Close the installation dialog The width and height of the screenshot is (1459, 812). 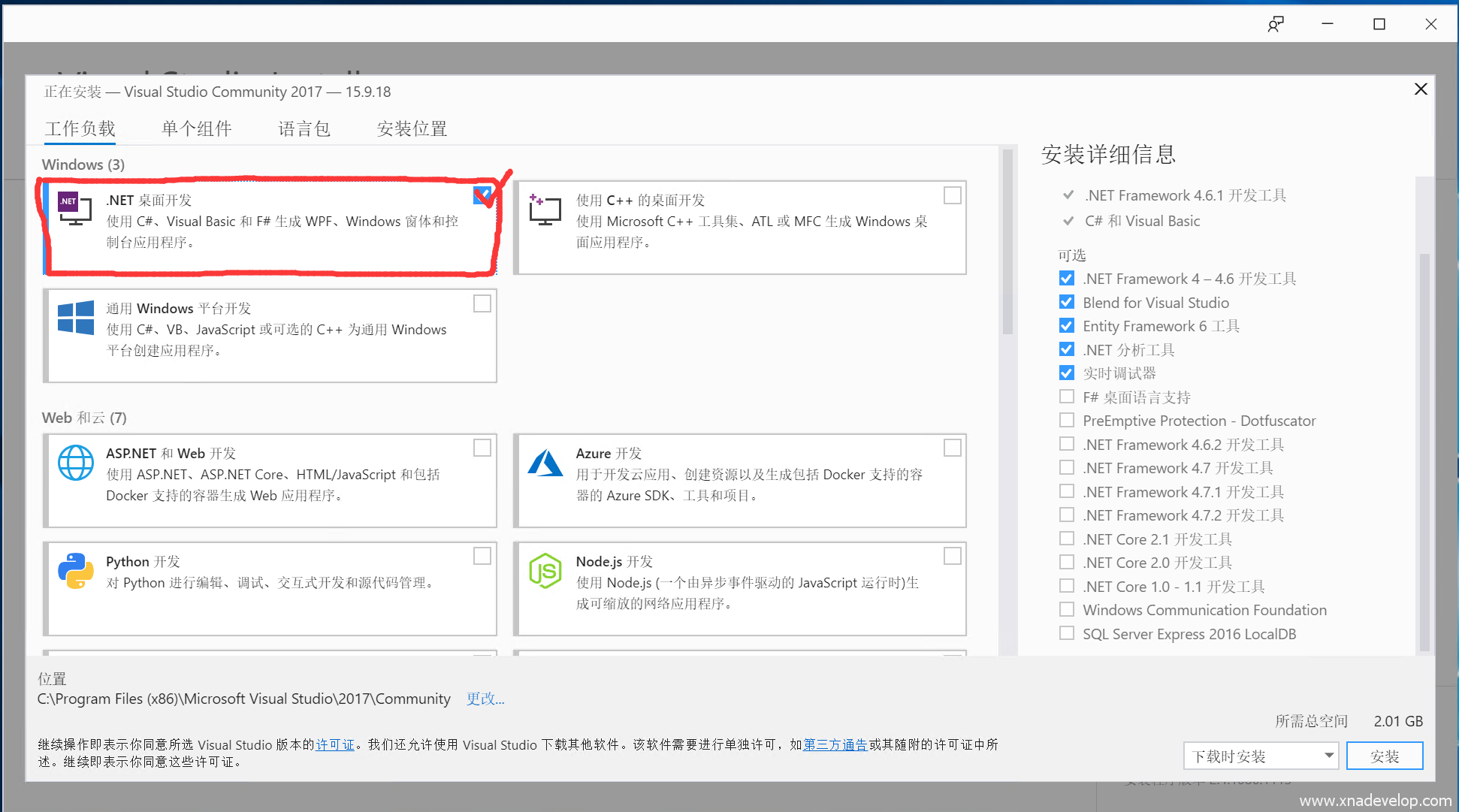click(1420, 89)
